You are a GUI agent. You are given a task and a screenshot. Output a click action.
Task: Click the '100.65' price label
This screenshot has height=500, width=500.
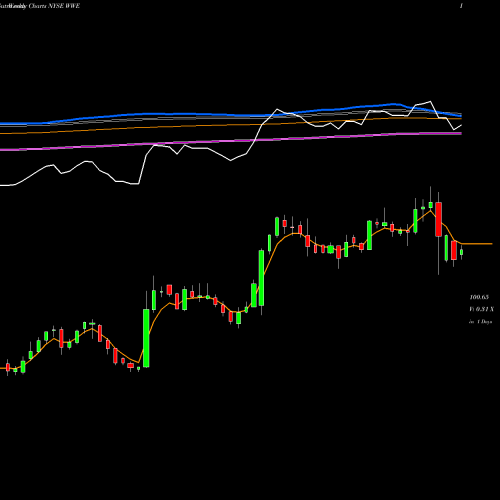click(479, 297)
